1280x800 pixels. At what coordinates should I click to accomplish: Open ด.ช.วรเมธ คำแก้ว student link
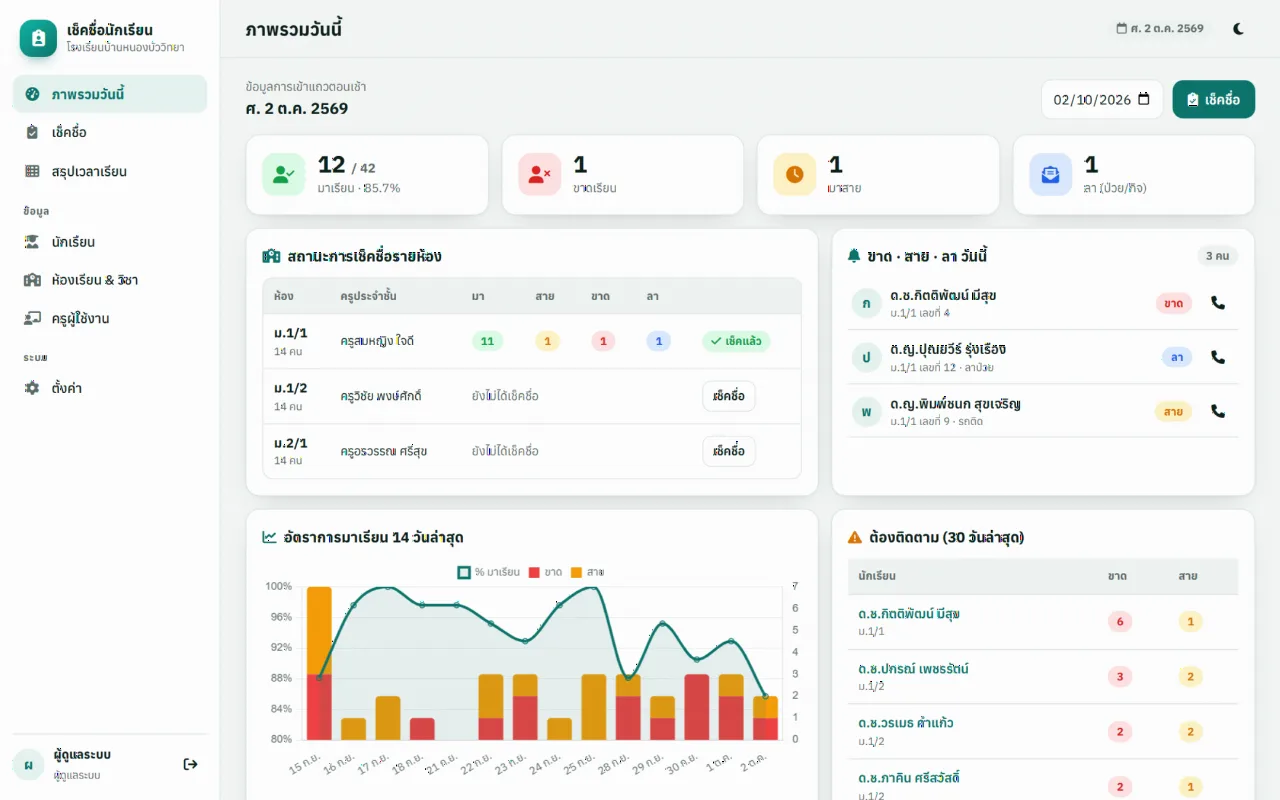[x=904, y=723]
